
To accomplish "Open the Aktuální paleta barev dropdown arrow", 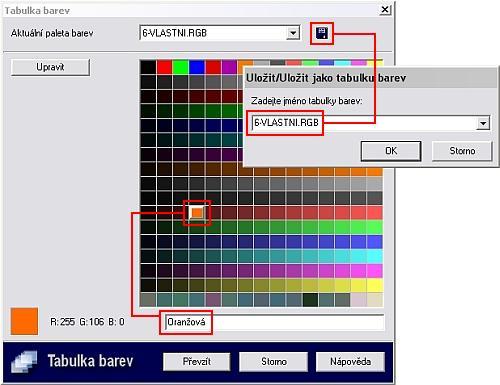I will click(x=293, y=33).
